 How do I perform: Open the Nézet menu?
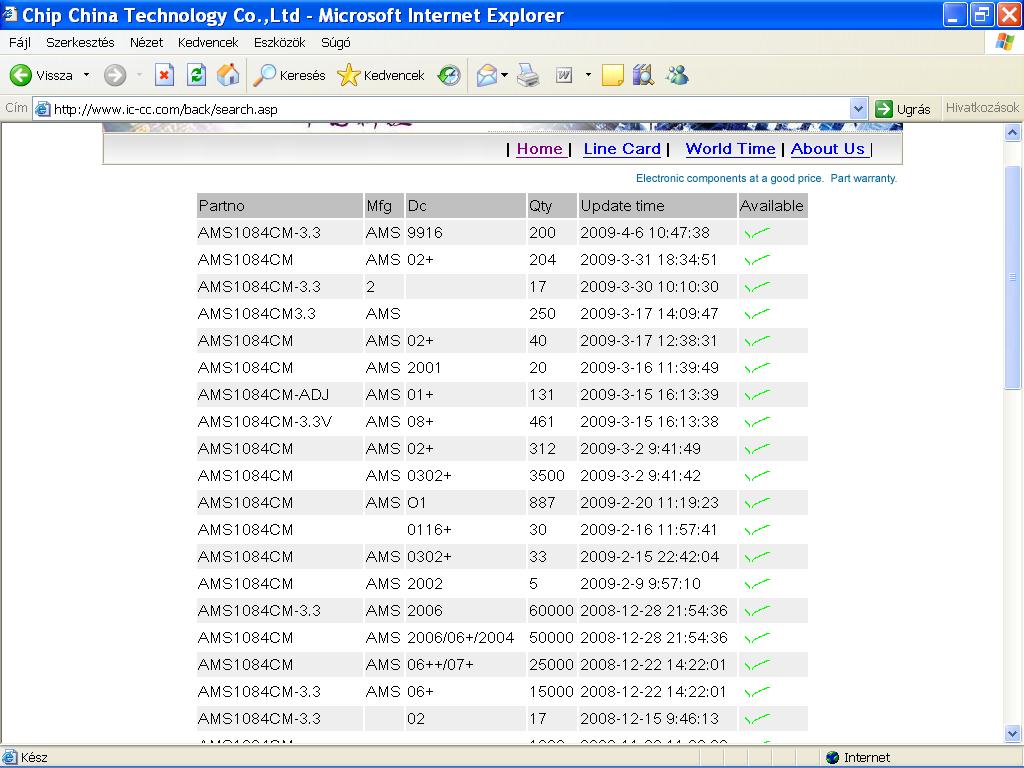click(146, 42)
